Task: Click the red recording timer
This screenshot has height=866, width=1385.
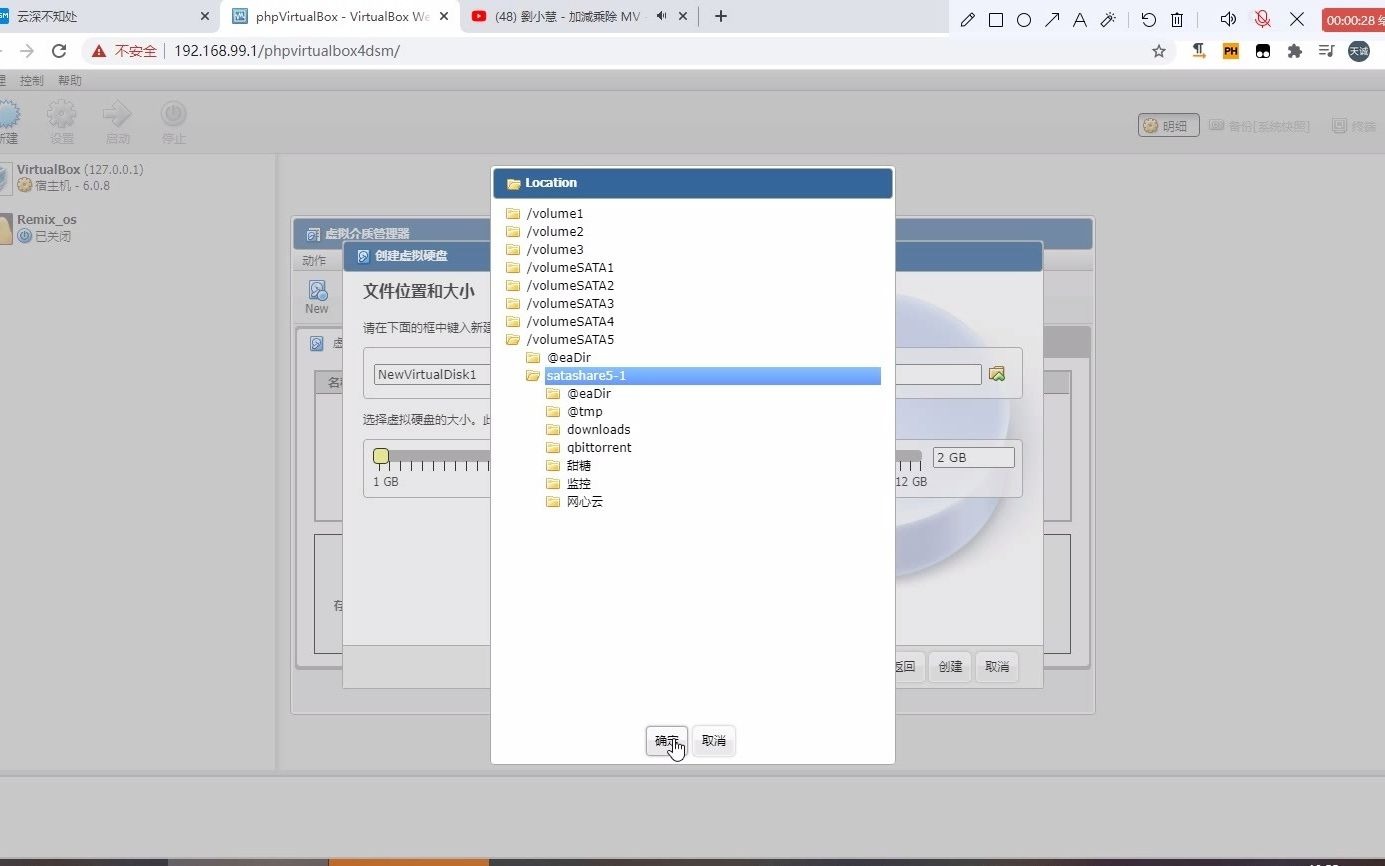Action: (1353, 20)
